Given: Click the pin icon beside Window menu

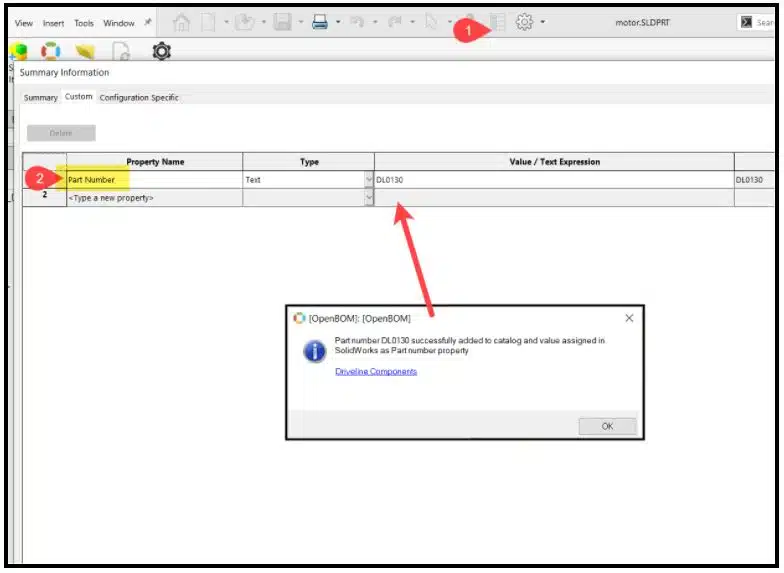Looking at the screenshot, I should 148,22.
